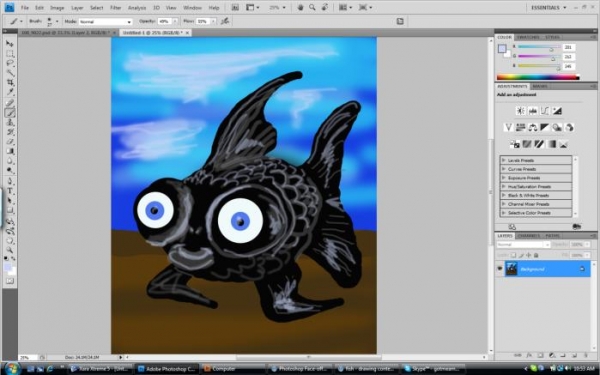Launch Bridge from the application bar
Screen dimensions: 600x375
pos(235,7)
